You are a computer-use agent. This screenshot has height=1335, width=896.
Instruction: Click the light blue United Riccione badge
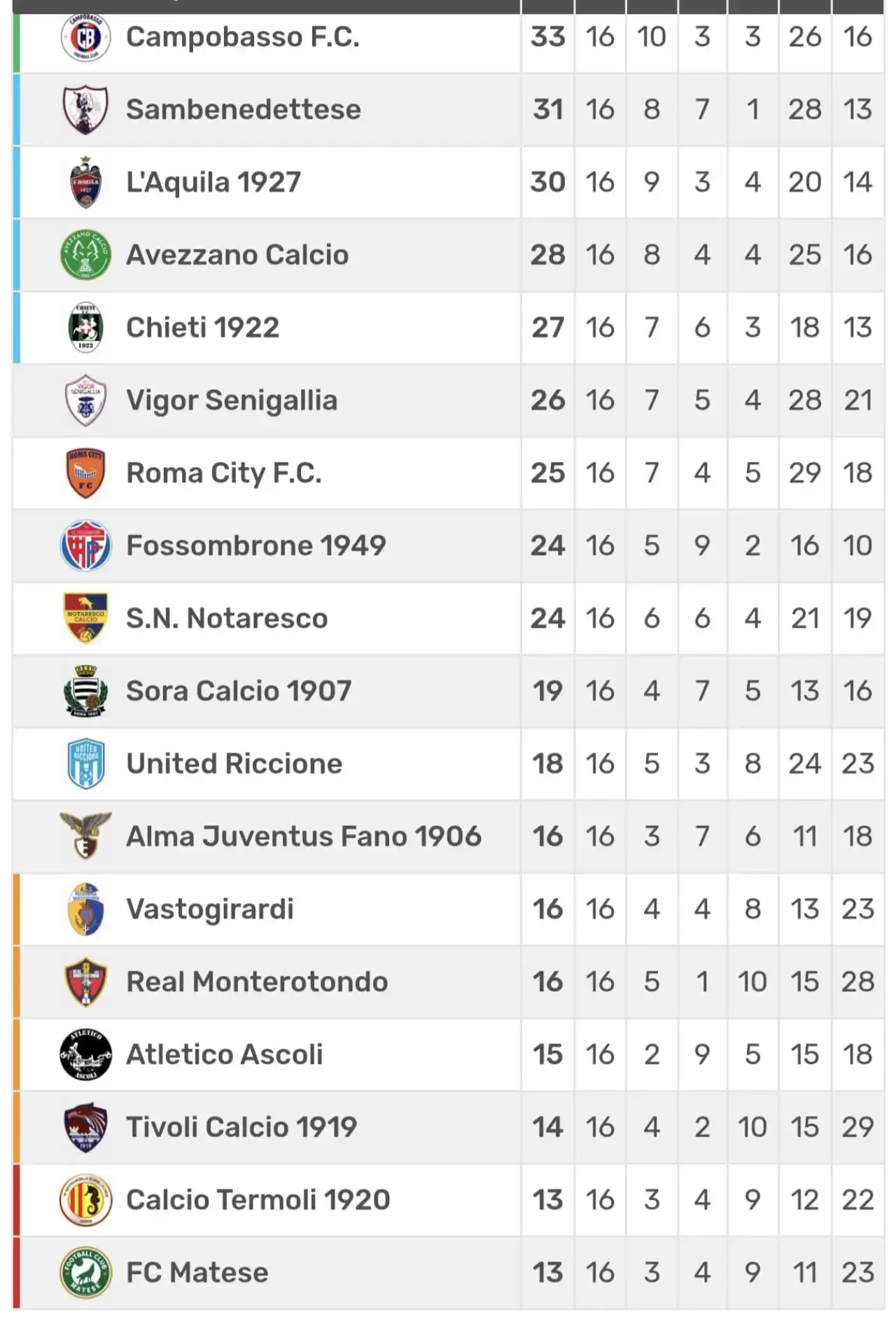[x=85, y=764]
